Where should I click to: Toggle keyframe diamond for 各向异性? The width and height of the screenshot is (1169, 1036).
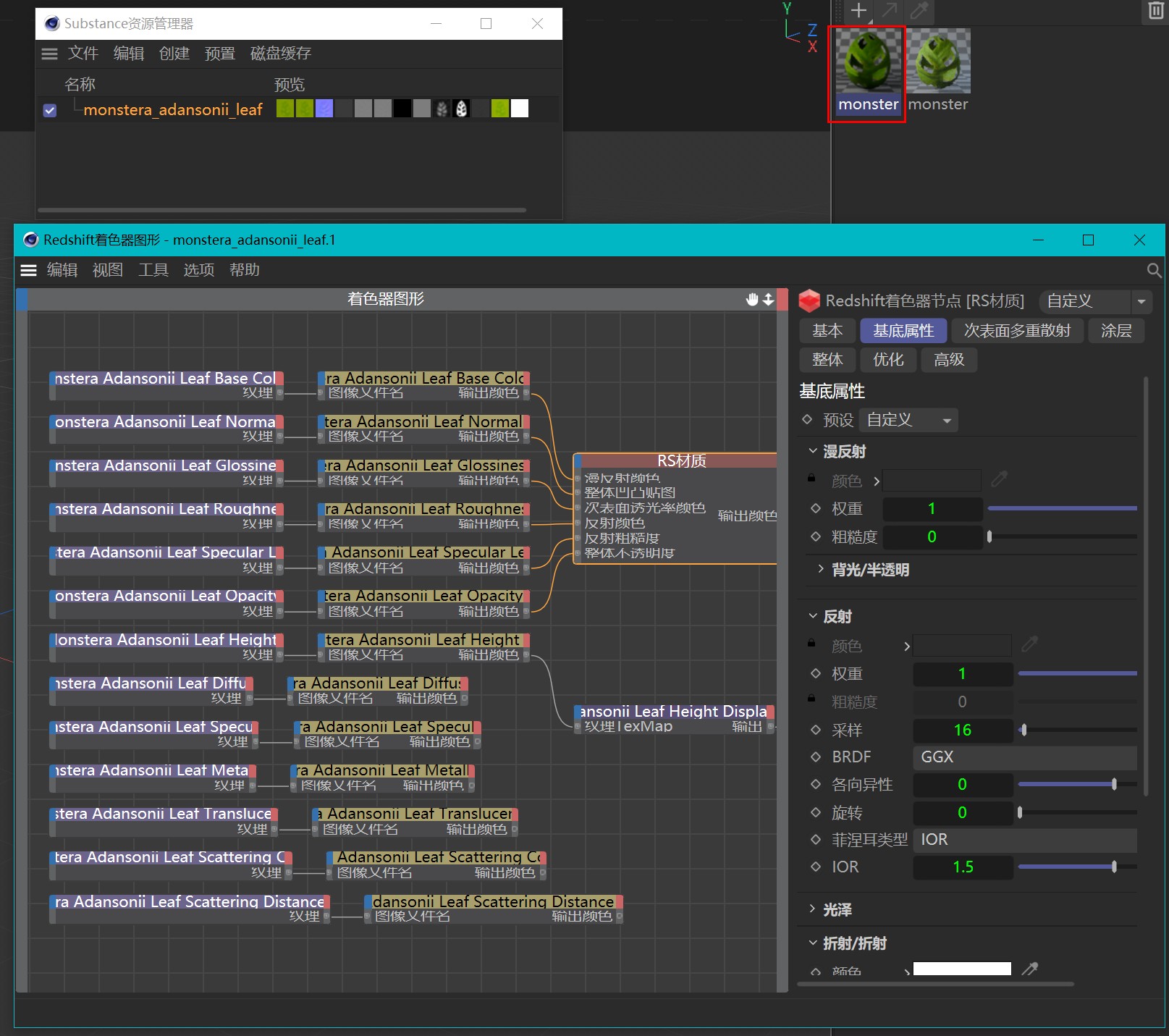pos(816,784)
